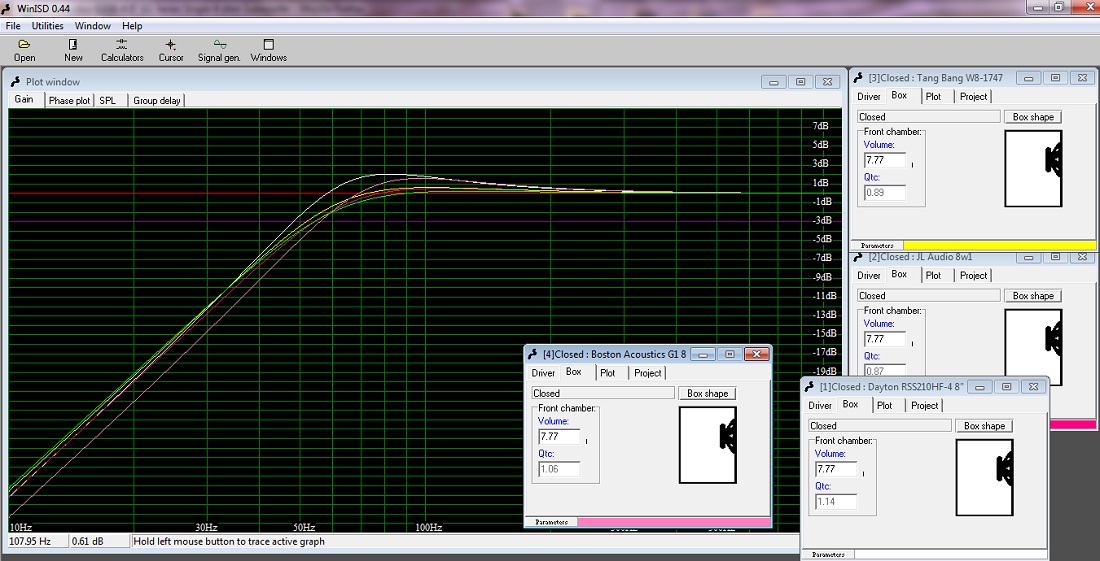Select Box tab in Tang Bang window
Image resolution: width=1100 pixels, height=561 pixels.
click(x=899, y=95)
